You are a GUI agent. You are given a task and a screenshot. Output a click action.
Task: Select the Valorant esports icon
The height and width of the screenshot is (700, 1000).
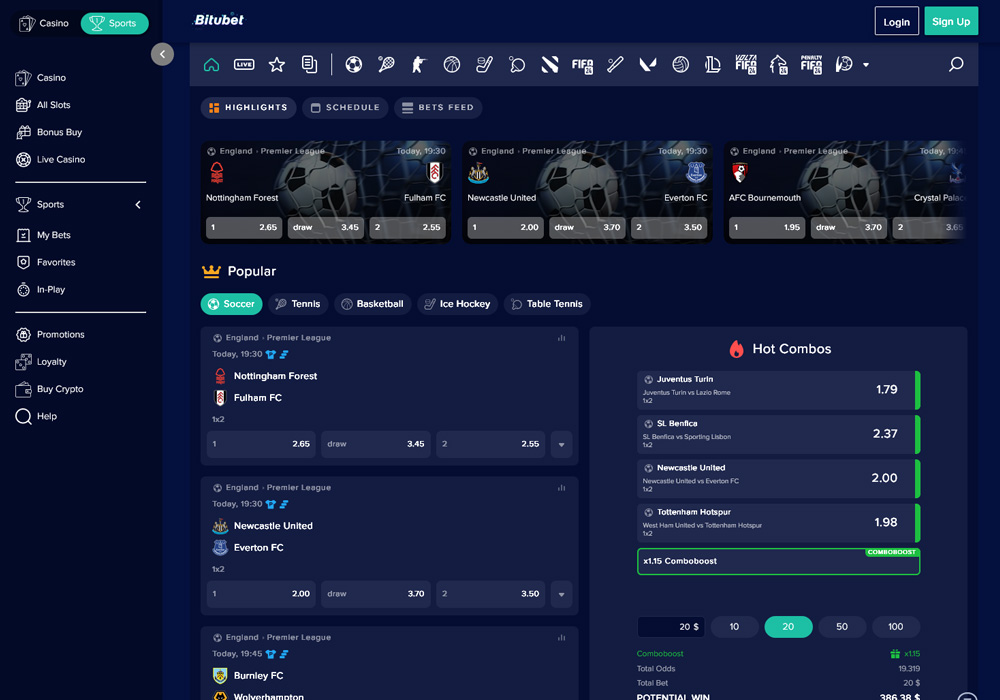click(x=648, y=64)
